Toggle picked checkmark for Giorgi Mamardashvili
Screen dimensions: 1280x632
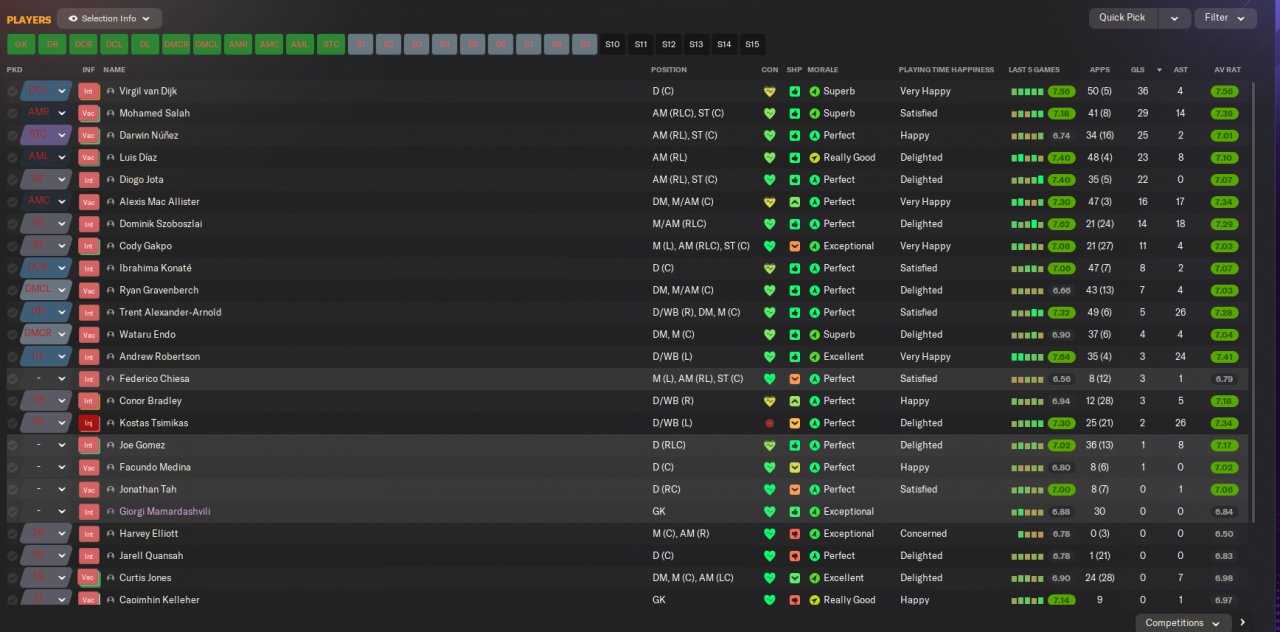coord(12,512)
